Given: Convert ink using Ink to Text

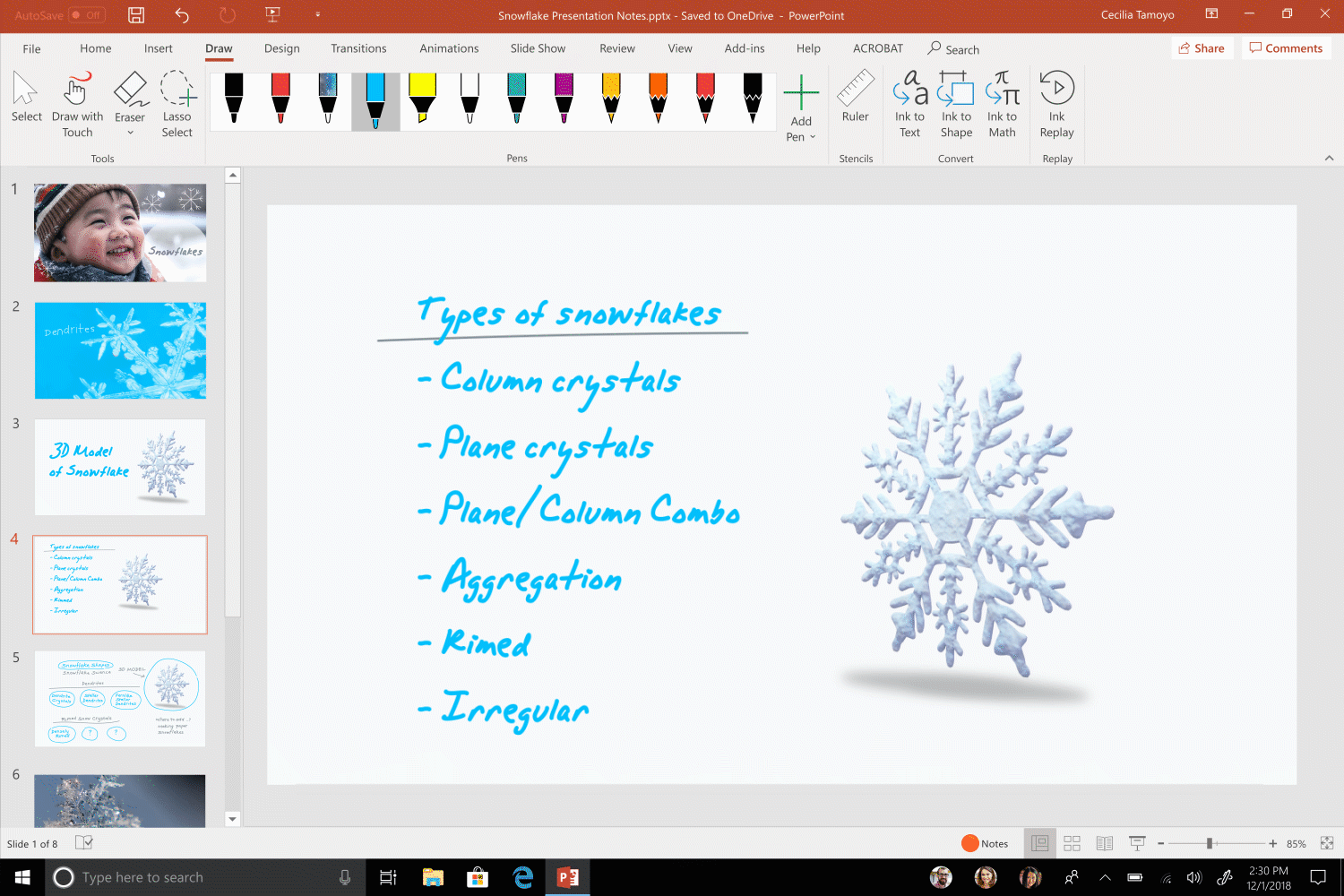Looking at the screenshot, I should (x=909, y=105).
